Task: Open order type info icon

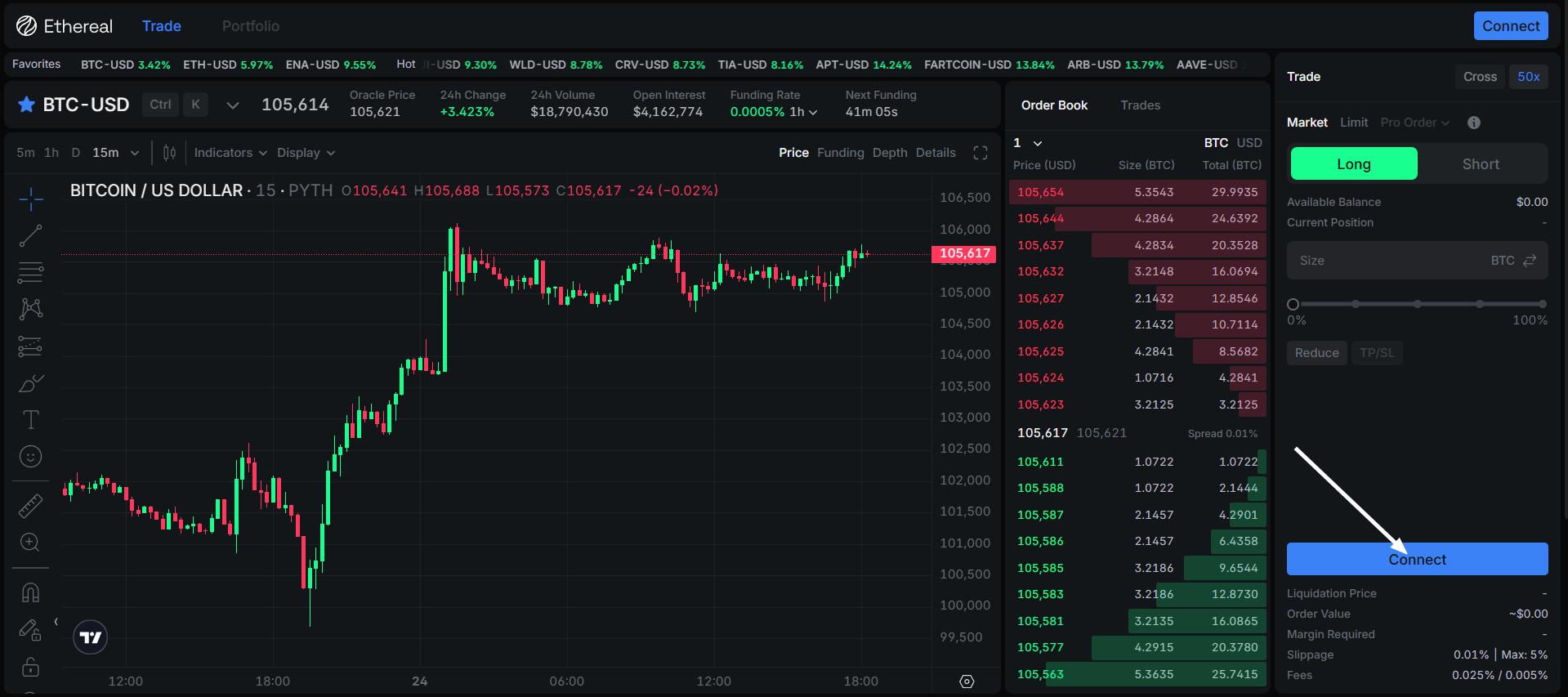Action: tap(1474, 123)
